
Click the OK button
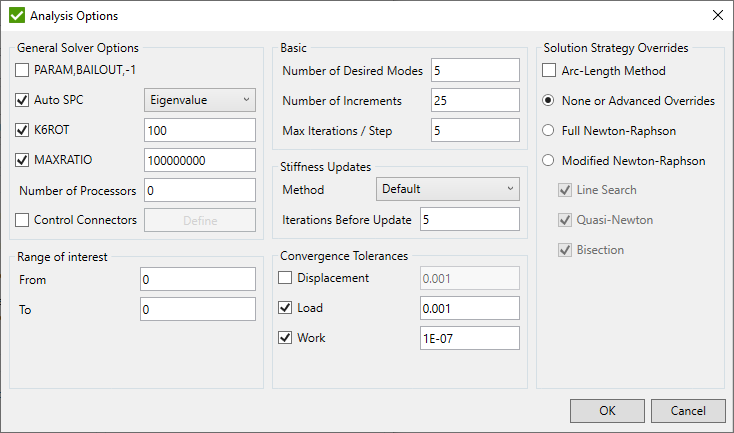[x=607, y=410]
